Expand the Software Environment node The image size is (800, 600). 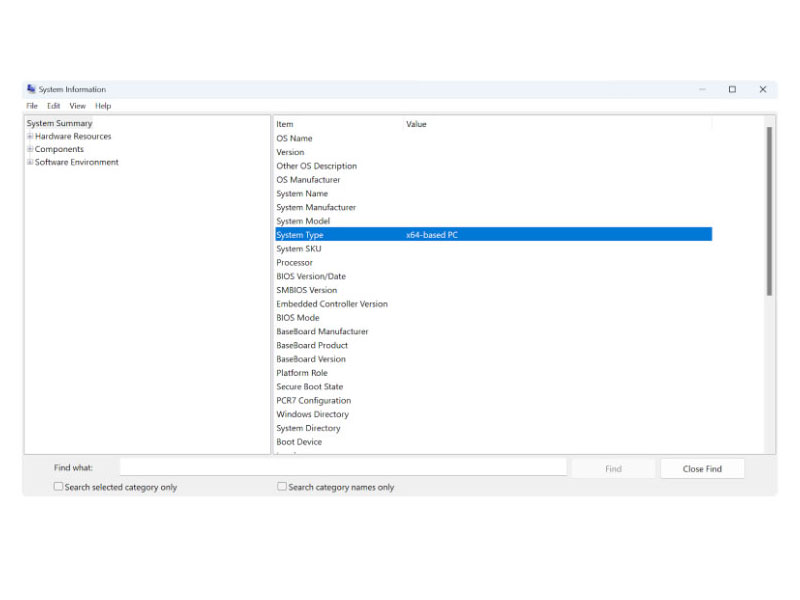coord(30,162)
